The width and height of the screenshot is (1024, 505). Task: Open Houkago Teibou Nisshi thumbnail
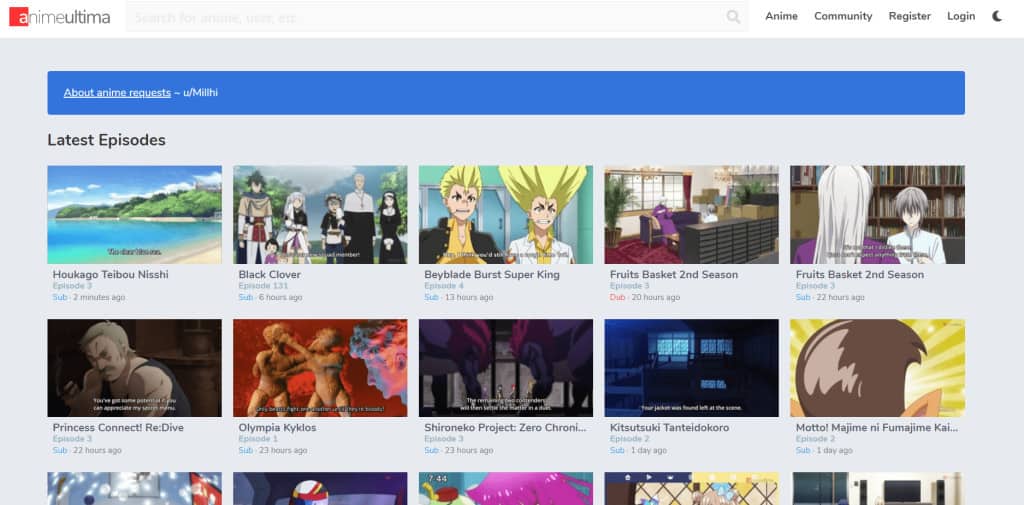[x=134, y=214]
